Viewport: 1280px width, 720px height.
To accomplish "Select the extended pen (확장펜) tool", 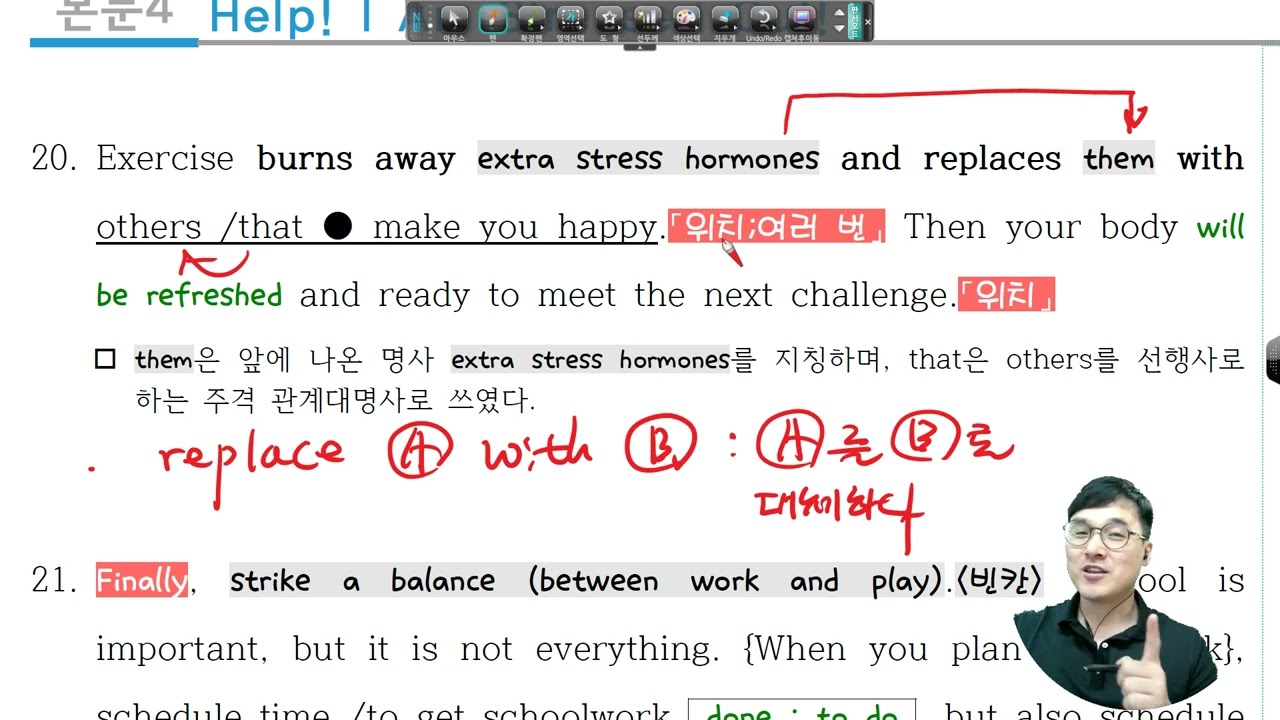I will coord(531,22).
